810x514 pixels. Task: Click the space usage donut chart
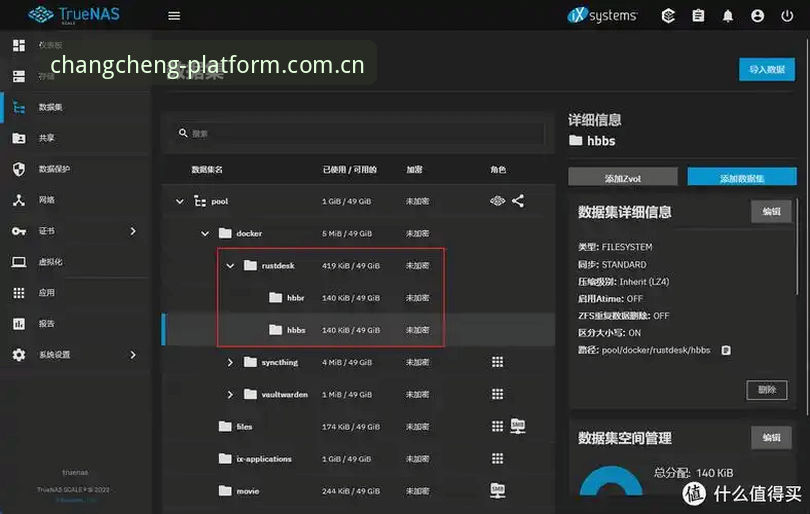(611, 480)
